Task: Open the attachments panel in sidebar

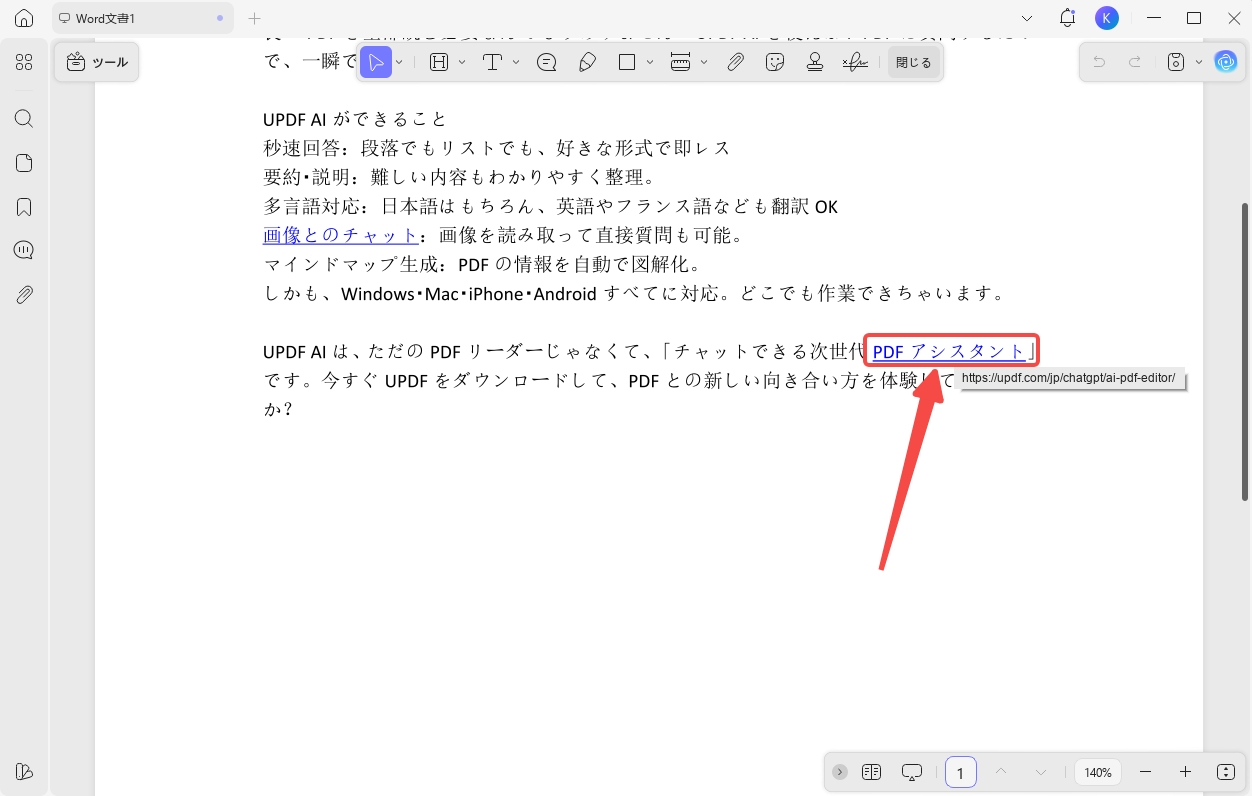Action: (24, 295)
